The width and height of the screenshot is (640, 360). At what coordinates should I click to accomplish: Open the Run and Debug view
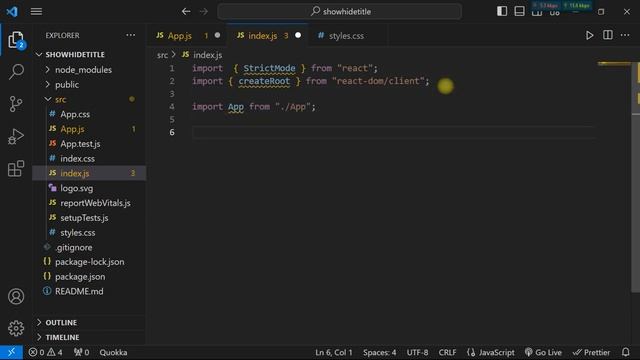(16, 136)
